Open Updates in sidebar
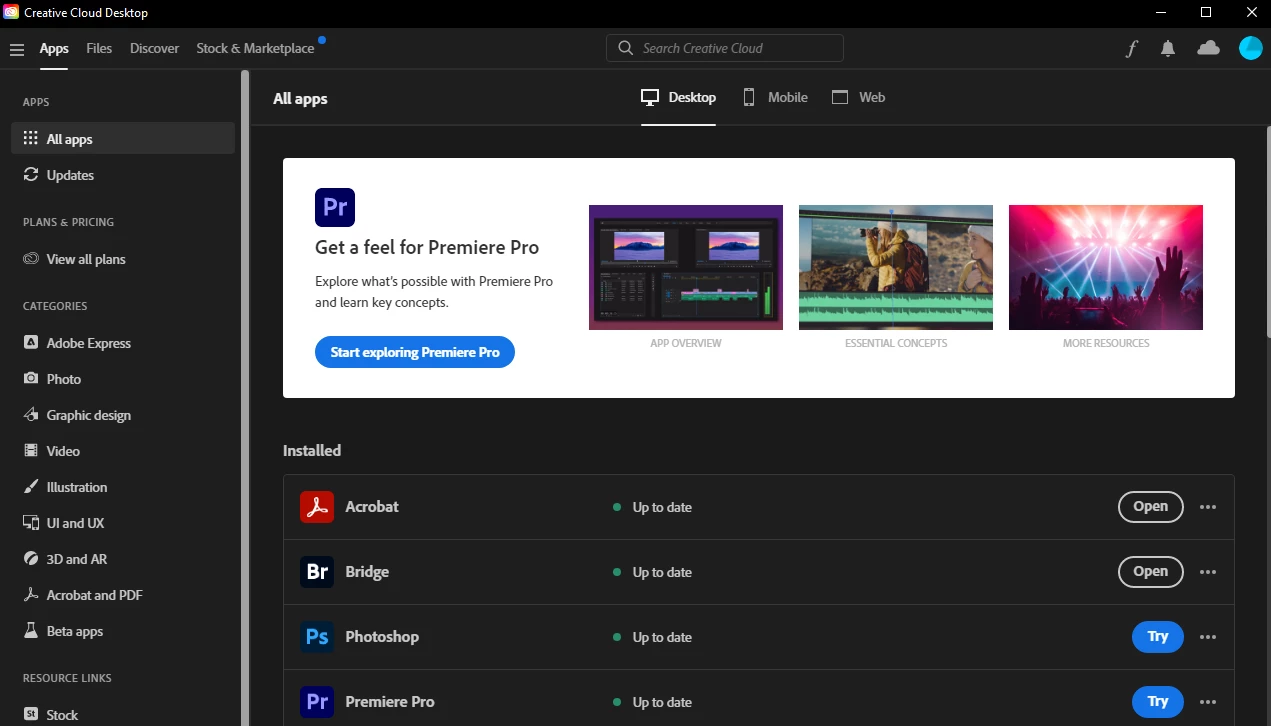This screenshot has width=1271, height=726. pos(123,175)
